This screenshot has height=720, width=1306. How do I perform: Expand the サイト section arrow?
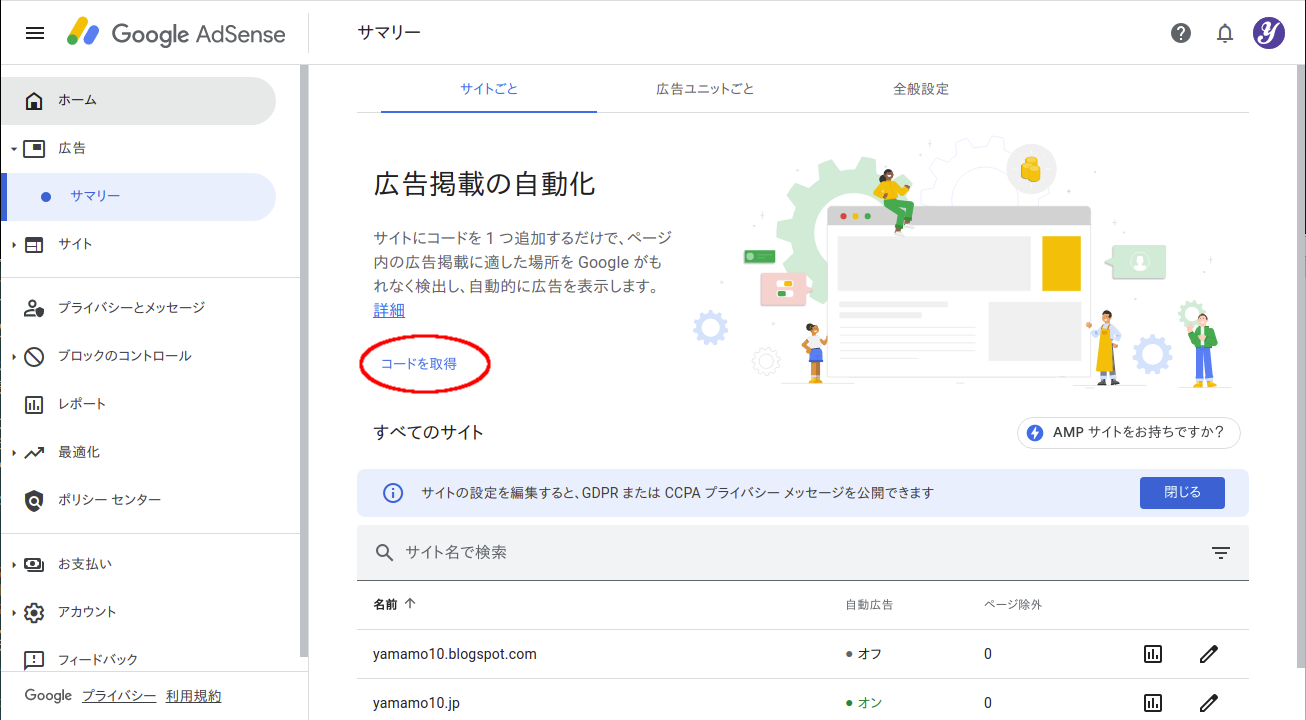tap(14, 245)
